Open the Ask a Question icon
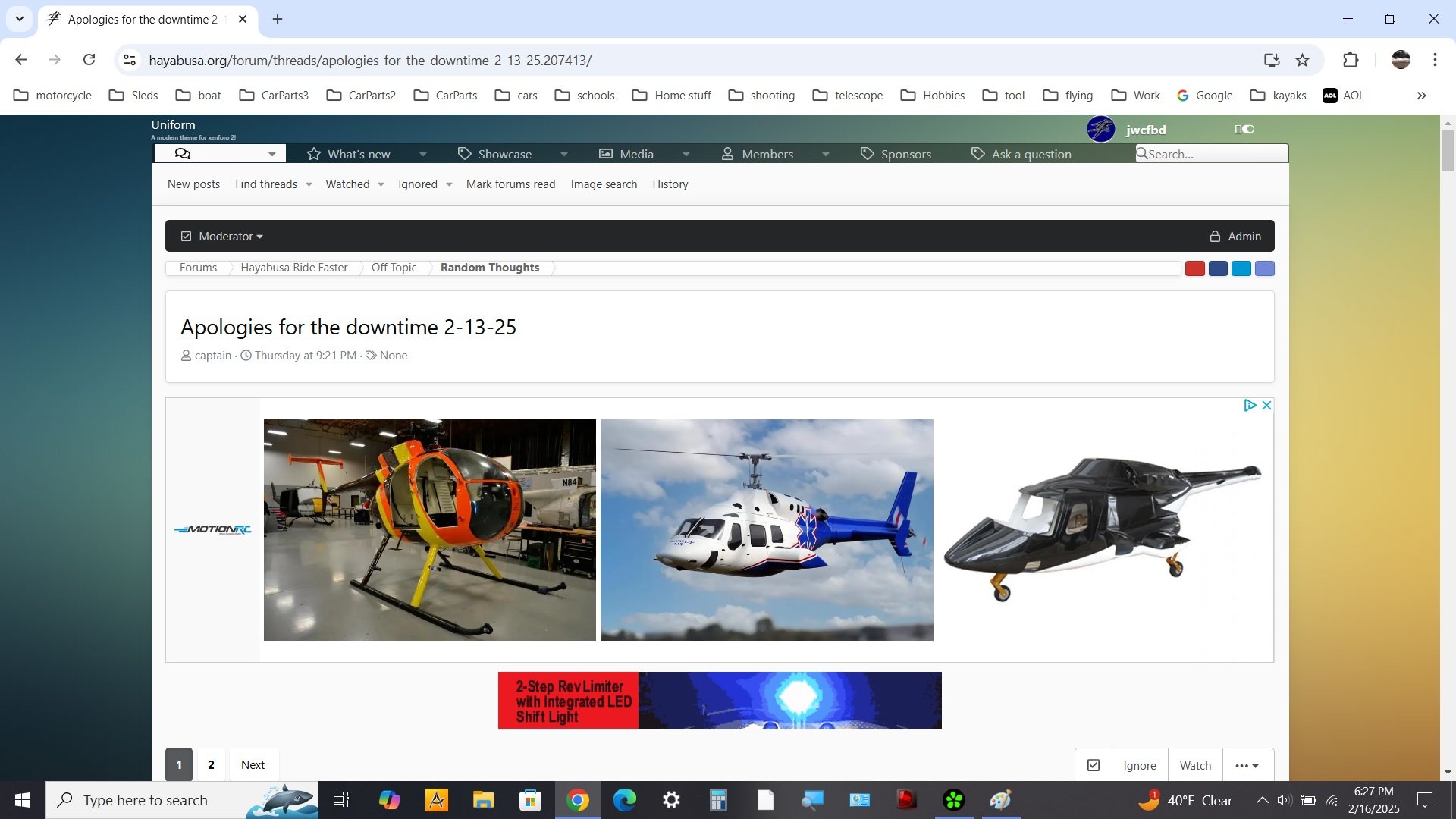 coord(977,153)
